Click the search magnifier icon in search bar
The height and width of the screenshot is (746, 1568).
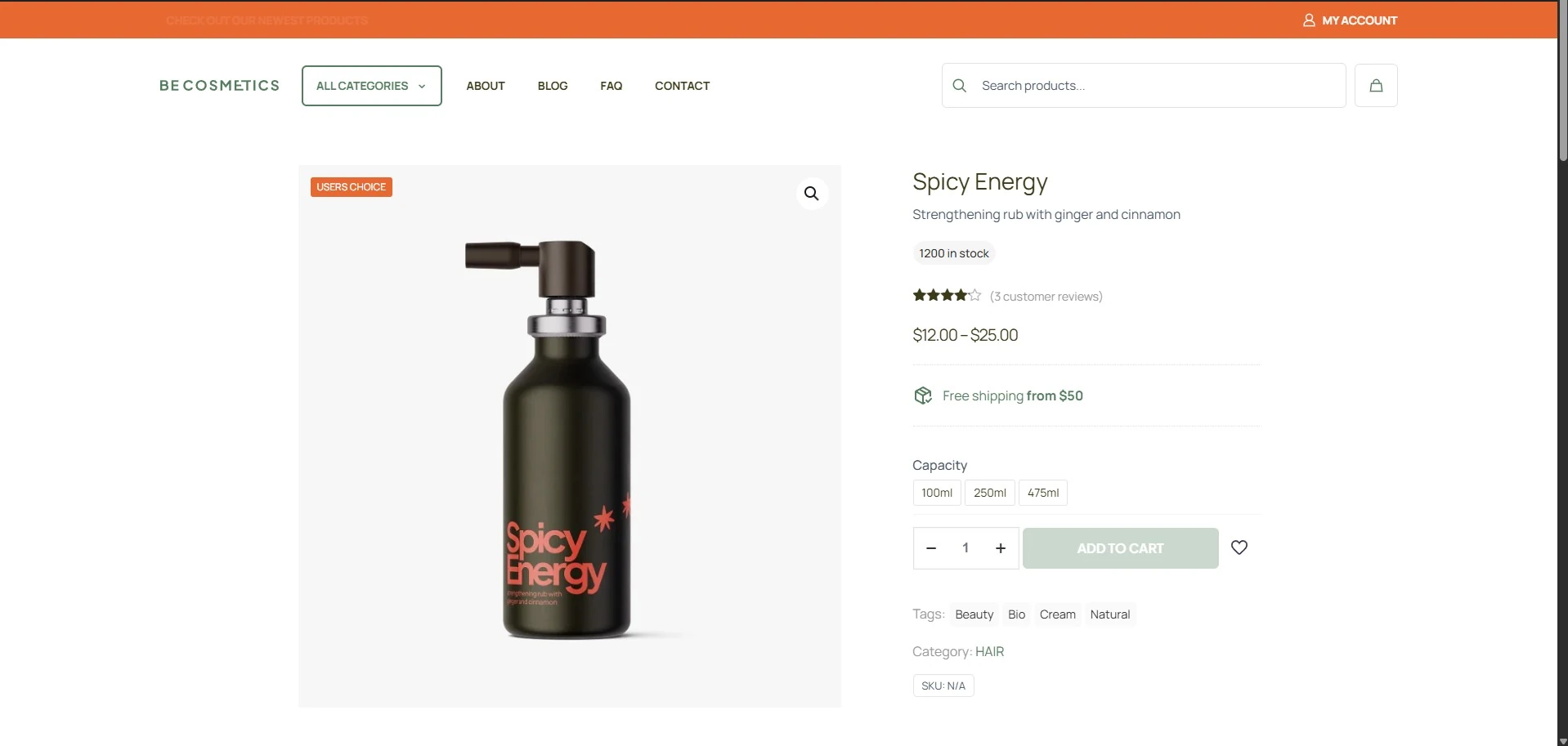click(960, 86)
